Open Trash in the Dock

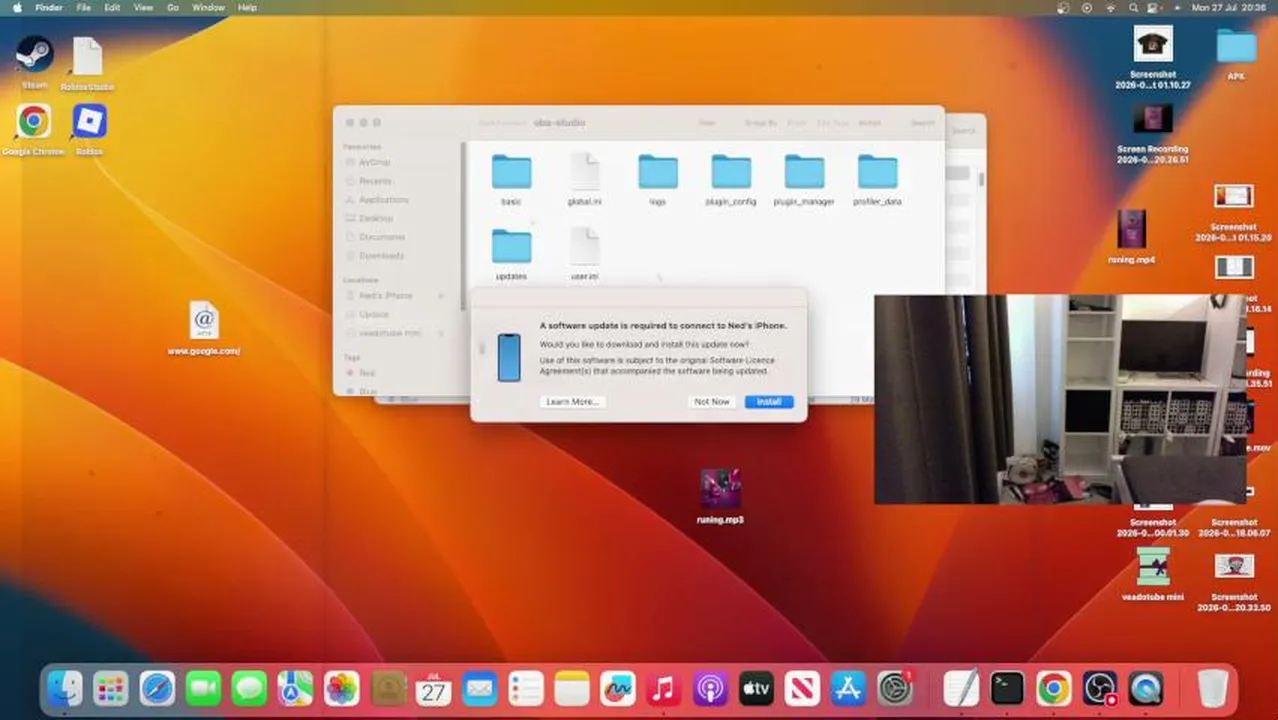pos(1212,688)
